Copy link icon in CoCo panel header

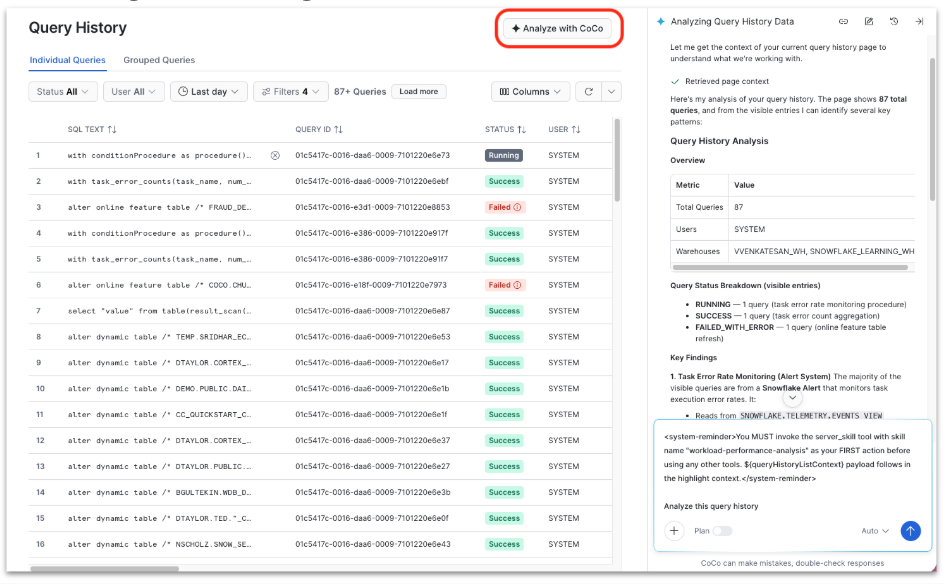[843, 22]
